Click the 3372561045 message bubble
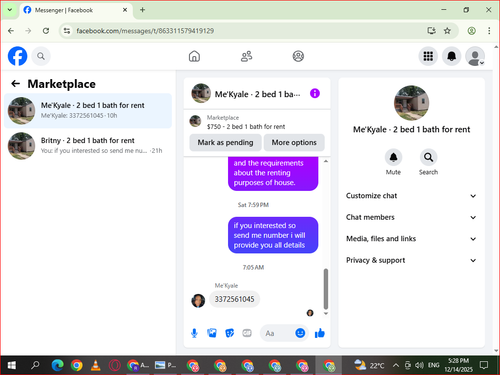Viewport: 500px width, 375px height. (x=234, y=299)
